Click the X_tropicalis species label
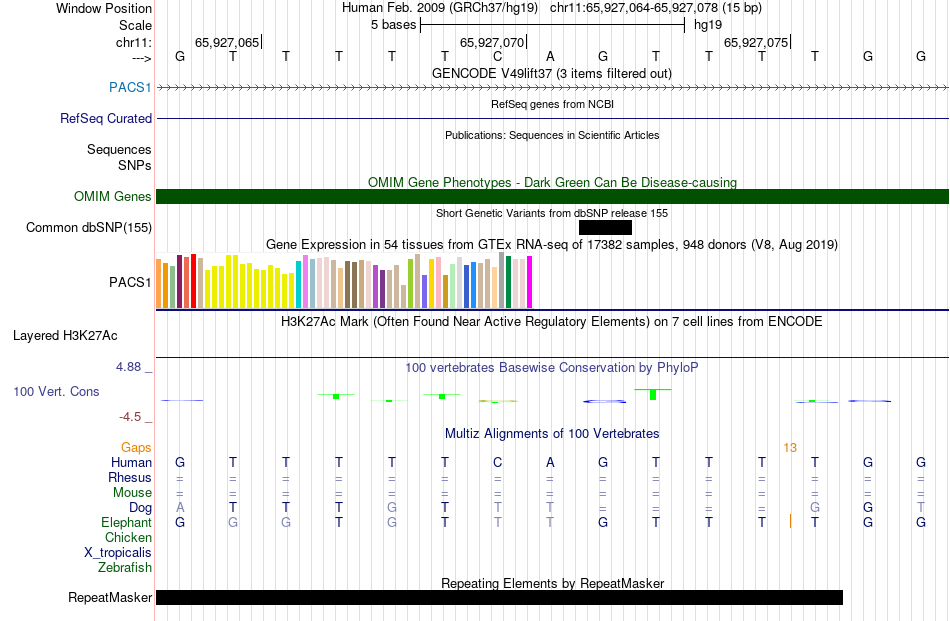 (118, 553)
